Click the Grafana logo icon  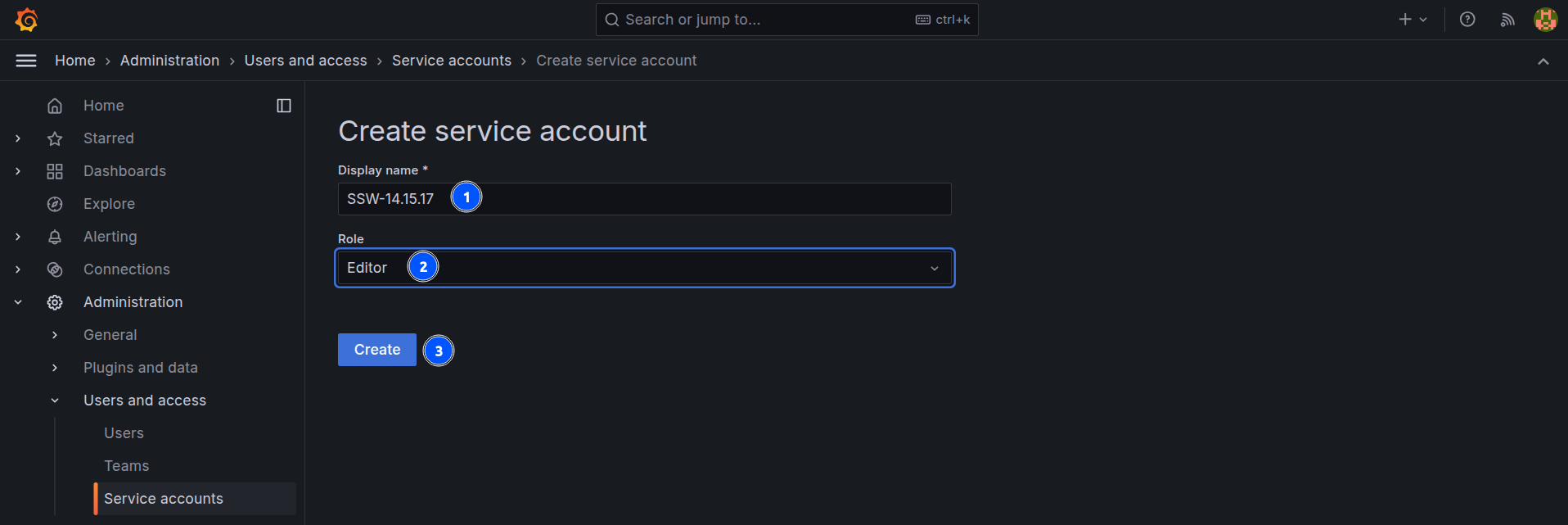27,20
